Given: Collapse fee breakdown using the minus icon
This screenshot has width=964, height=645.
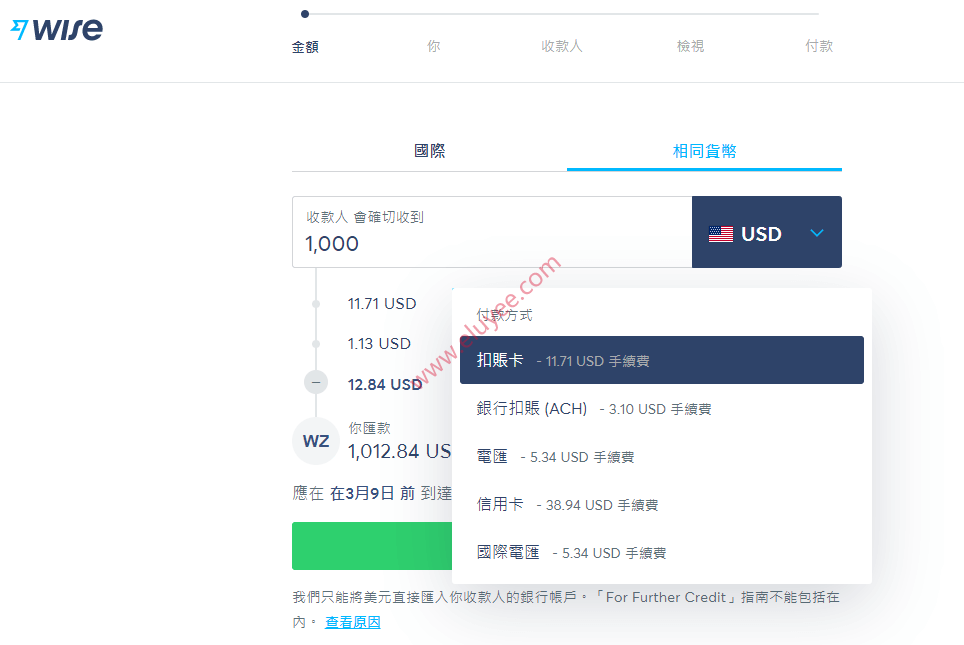Looking at the screenshot, I should (315, 382).
